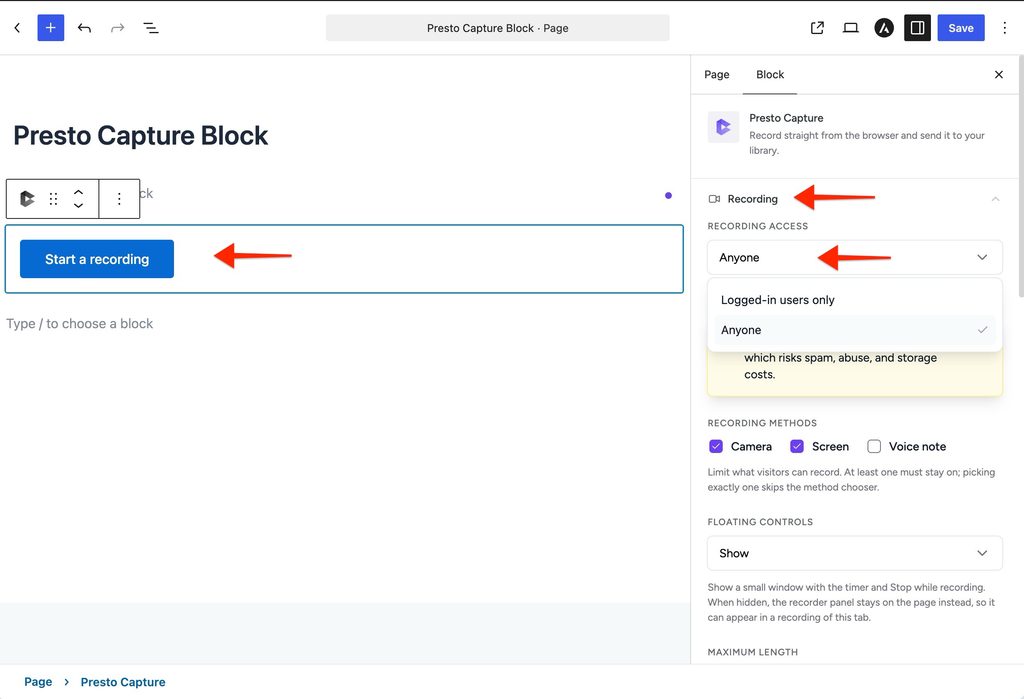This screenshot has height=699, width=1024.
Task: Close the settings sidebar
Action: pos(999,74)
